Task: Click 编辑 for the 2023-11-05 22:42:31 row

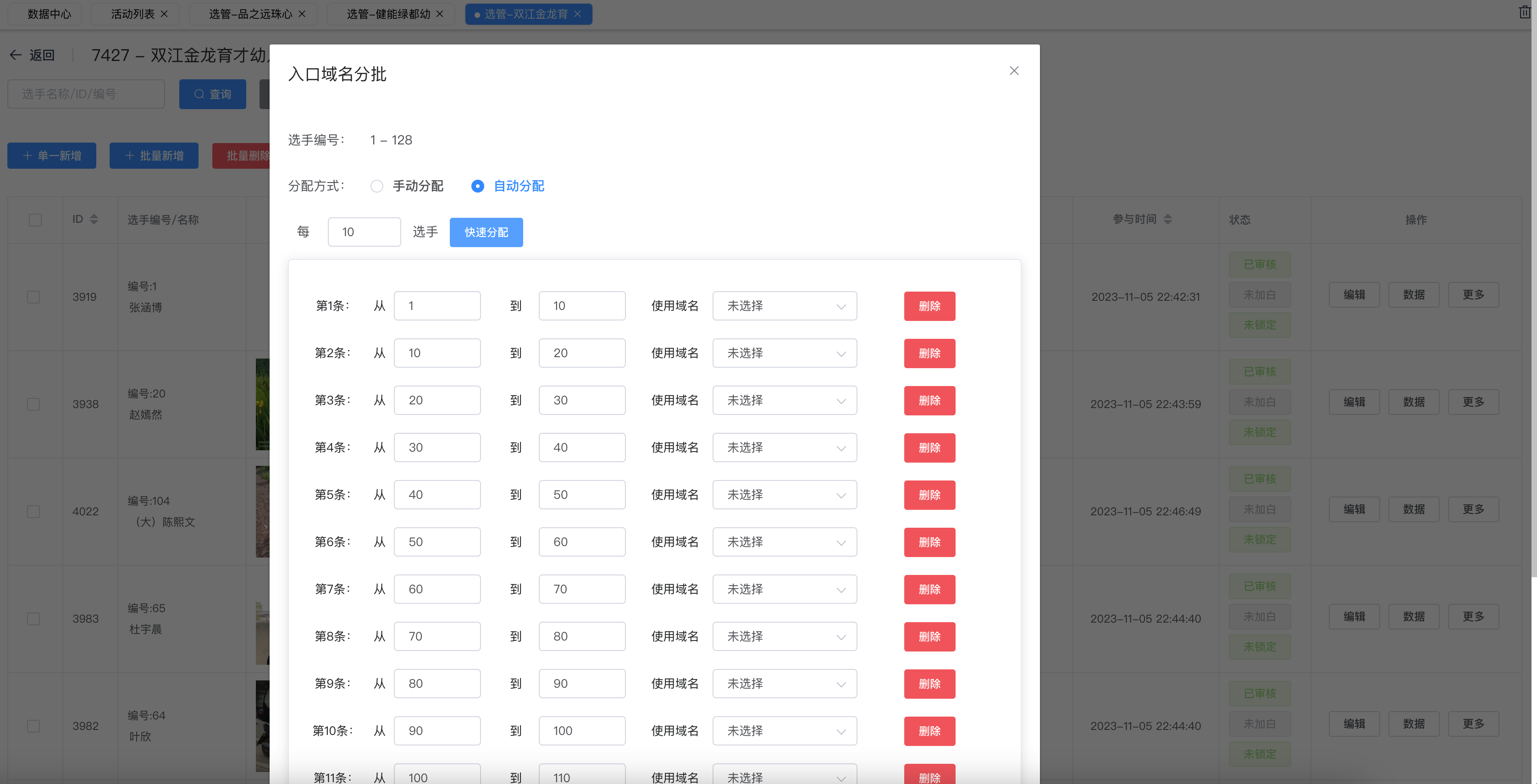Action: 1354,295
